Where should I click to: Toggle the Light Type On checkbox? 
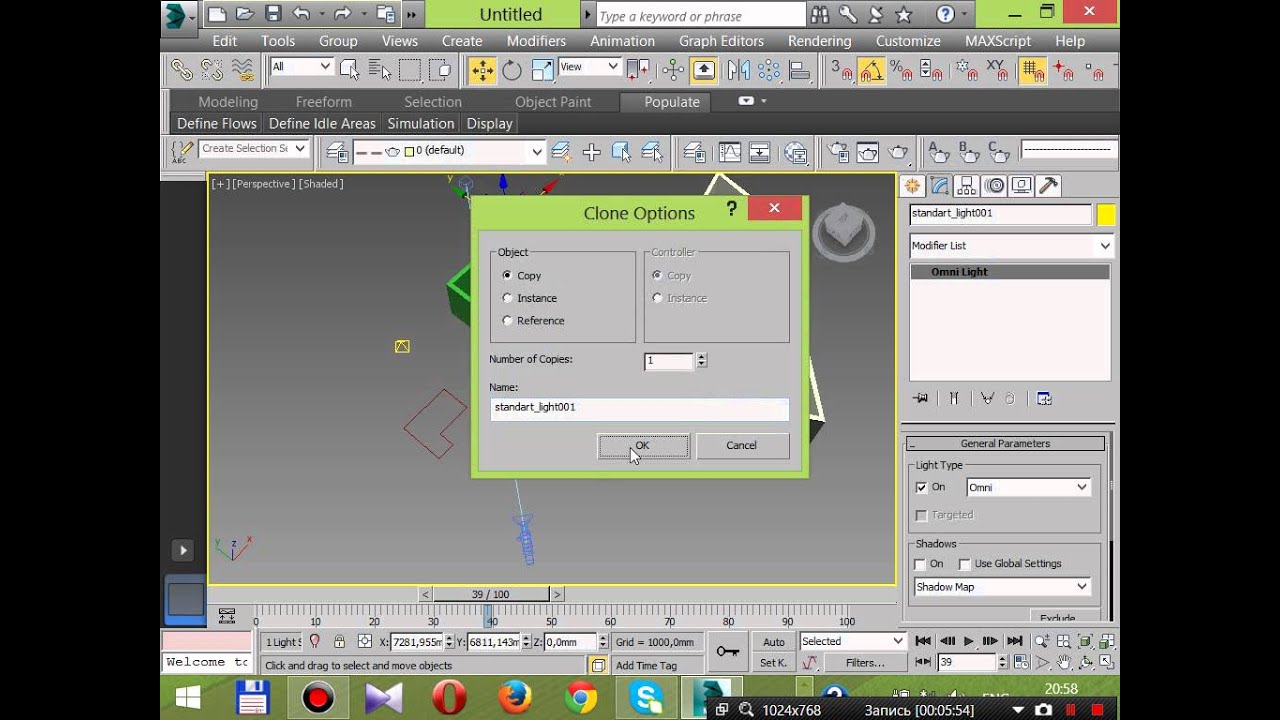pos(921,488)
